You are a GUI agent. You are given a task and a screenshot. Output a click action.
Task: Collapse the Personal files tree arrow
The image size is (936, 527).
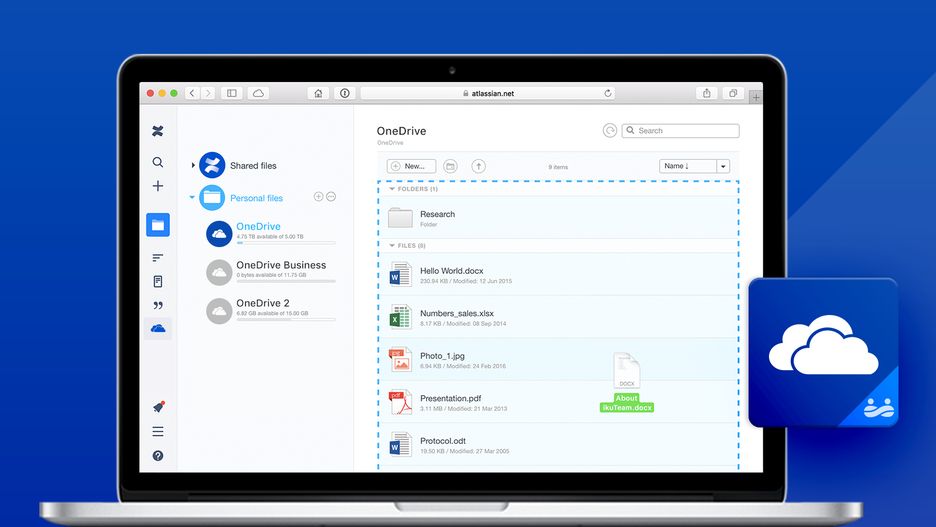click(x=192, y=197)
